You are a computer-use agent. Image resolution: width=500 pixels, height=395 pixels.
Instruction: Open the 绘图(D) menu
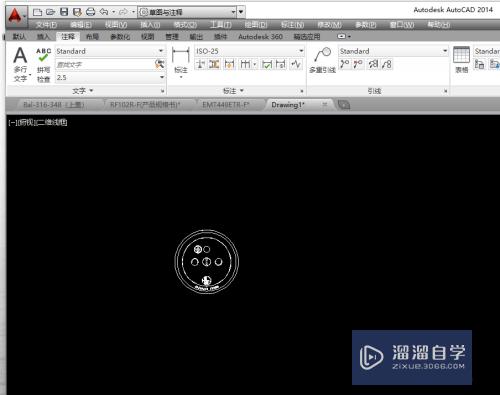(x=256, y=25)
